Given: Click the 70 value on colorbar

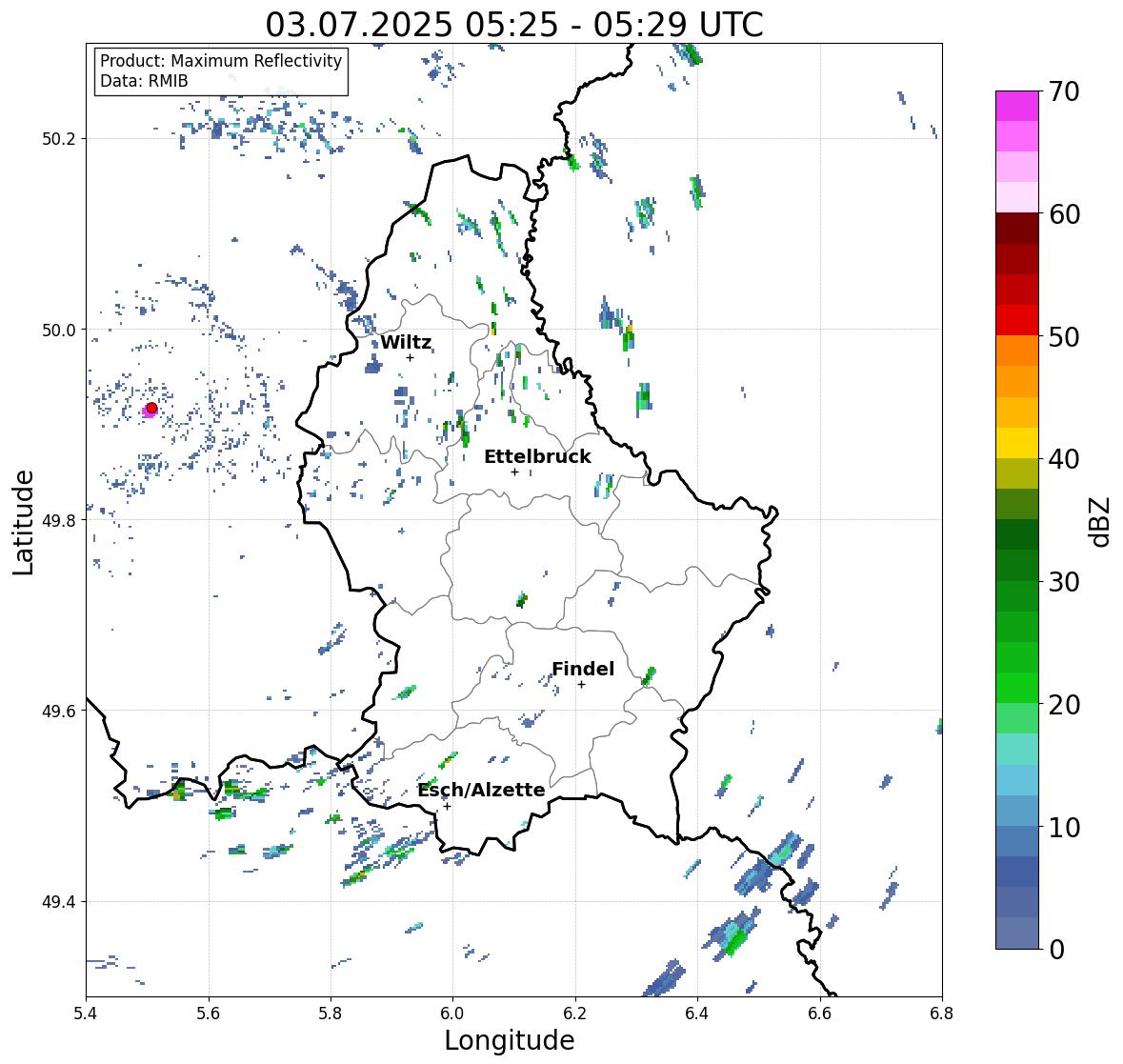Looking at the screenshot, I should pos(1064,91).
